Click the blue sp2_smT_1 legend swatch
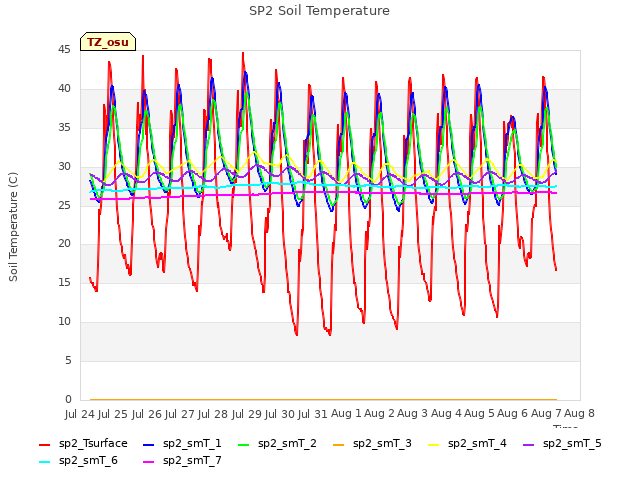 click(149, 444)
